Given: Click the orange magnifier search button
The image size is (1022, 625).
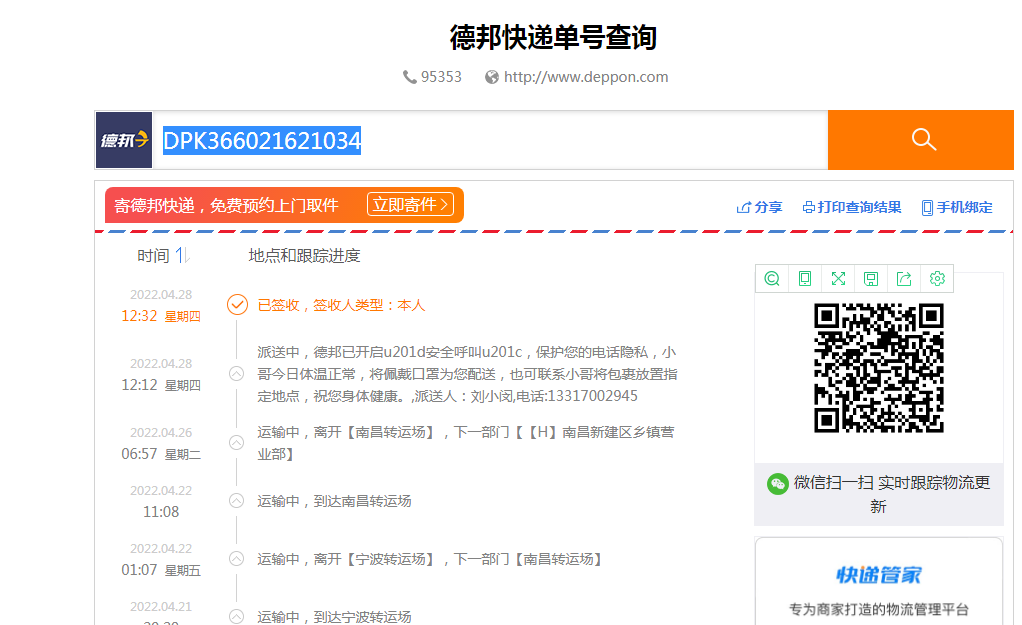Looking at the screenshot, I should pos(920,139).
